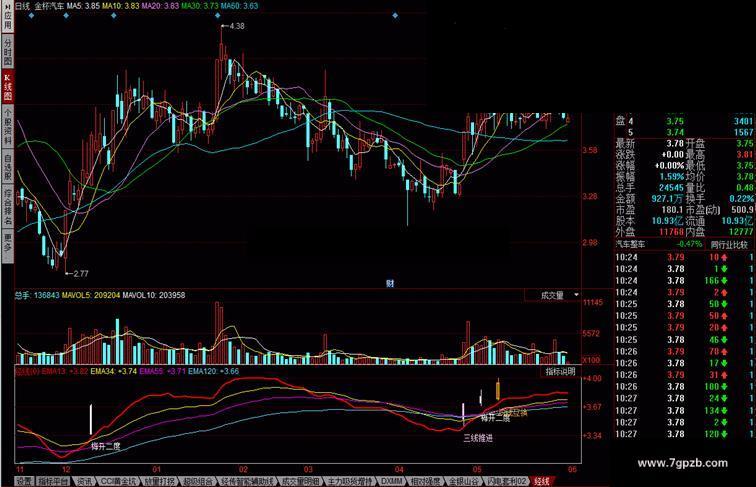Expand the 更多 sidebar option
The width and height of the screenshot is (756, 487).
click(x=8, y=246)
